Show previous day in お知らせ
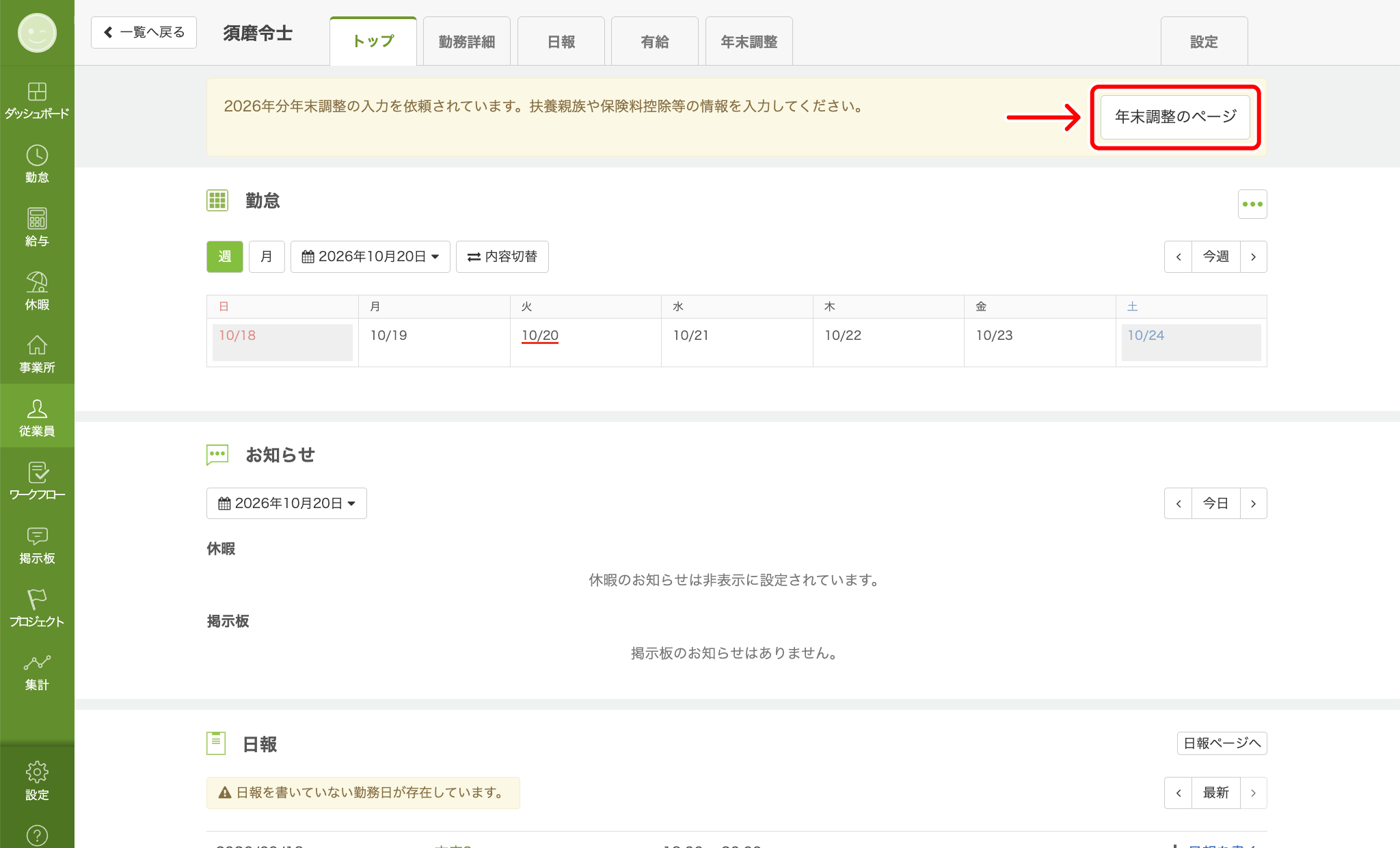The height and width of the screenshot is (848, 1400). pos(1178,503)
